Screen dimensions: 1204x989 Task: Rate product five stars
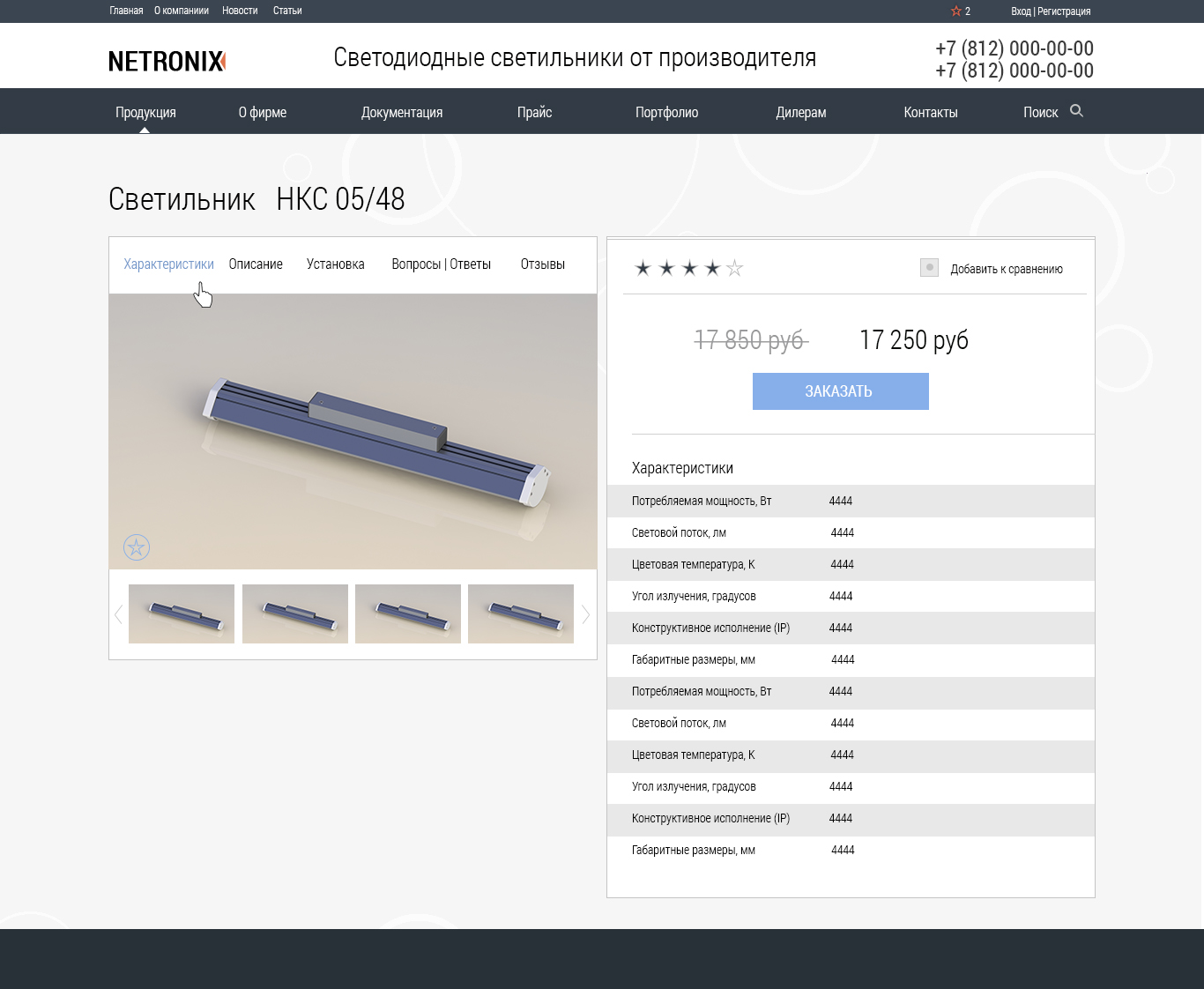(x=735, y=268)
